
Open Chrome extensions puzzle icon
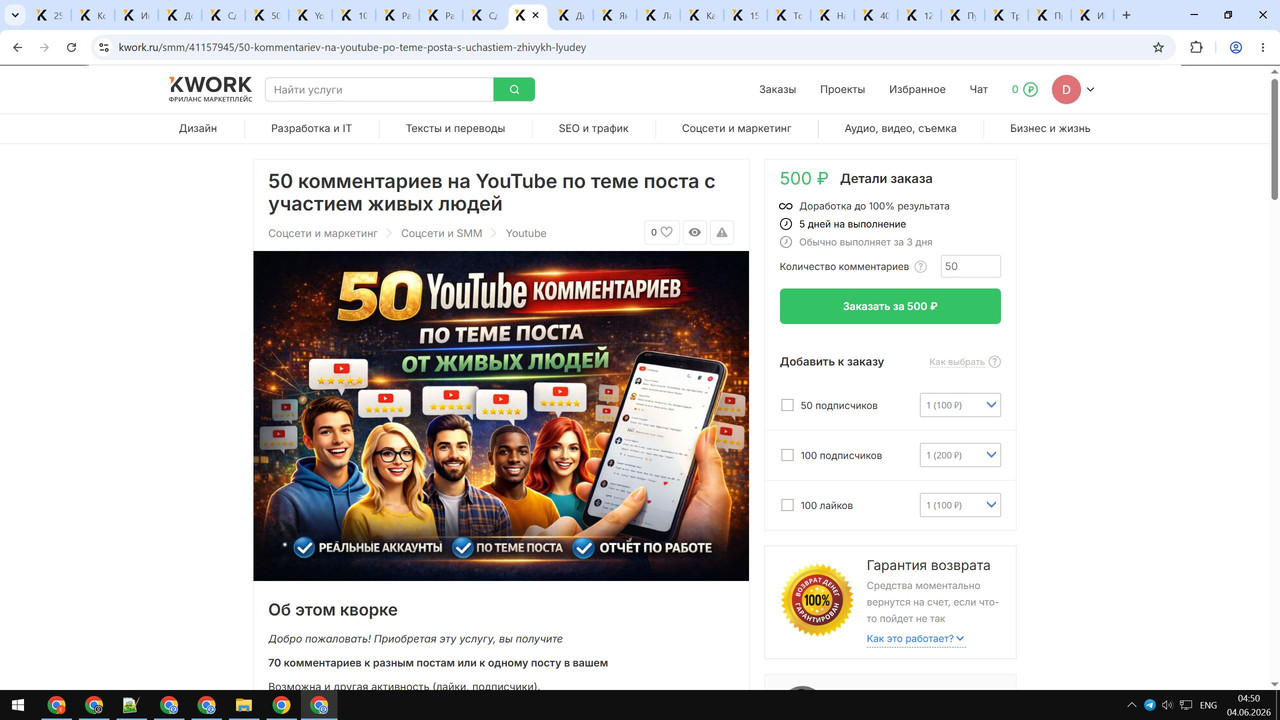coord(1196,47)
